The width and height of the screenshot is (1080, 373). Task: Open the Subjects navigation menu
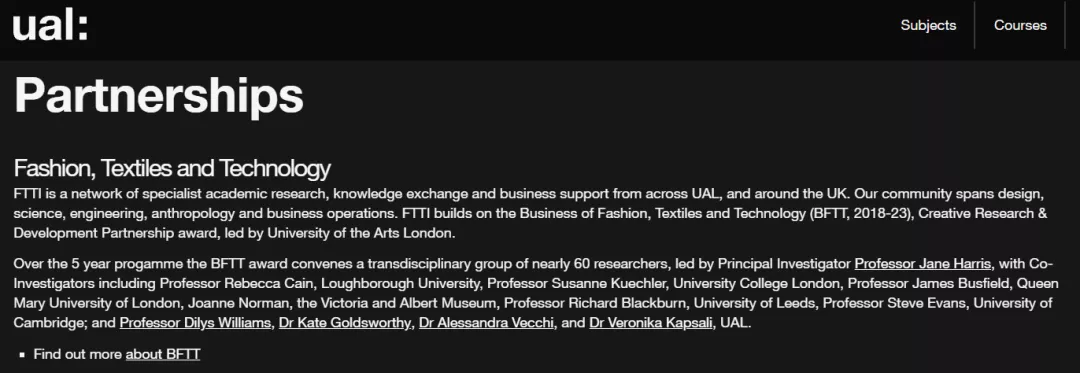pos(928,25)
